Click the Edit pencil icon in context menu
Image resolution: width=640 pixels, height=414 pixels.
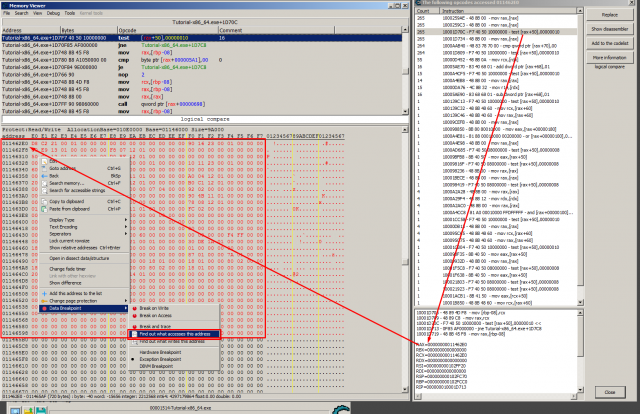(x=43, y=161)
